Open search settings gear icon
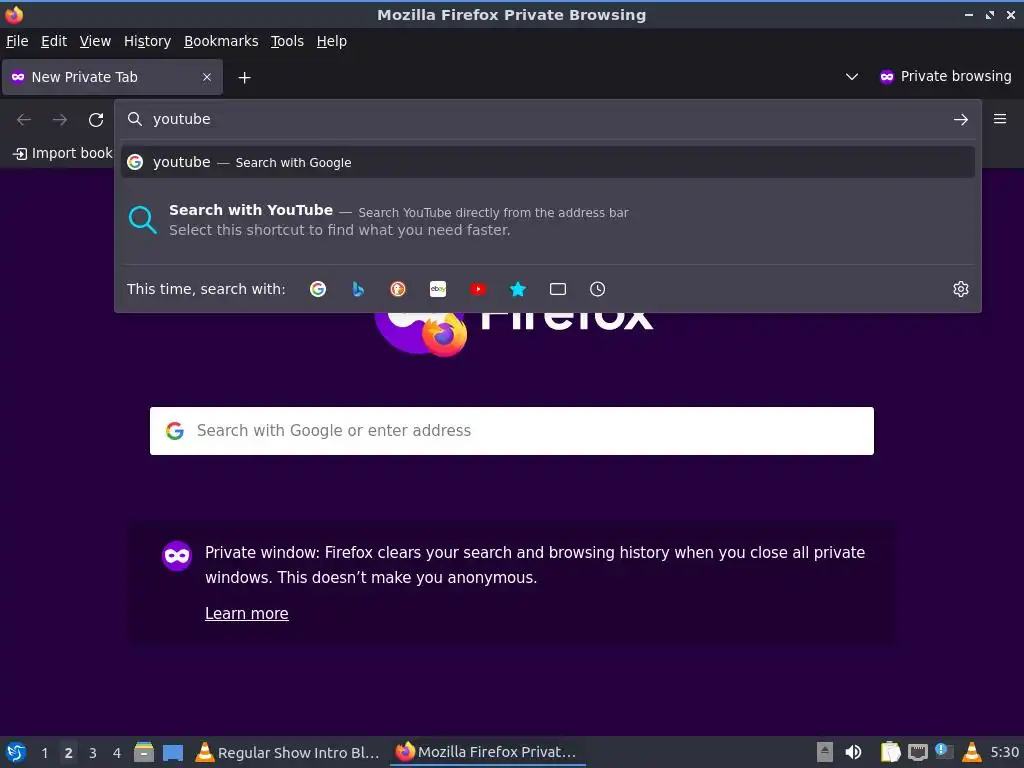The height and width of the screenshot is (768, 1024). [961, 289]
